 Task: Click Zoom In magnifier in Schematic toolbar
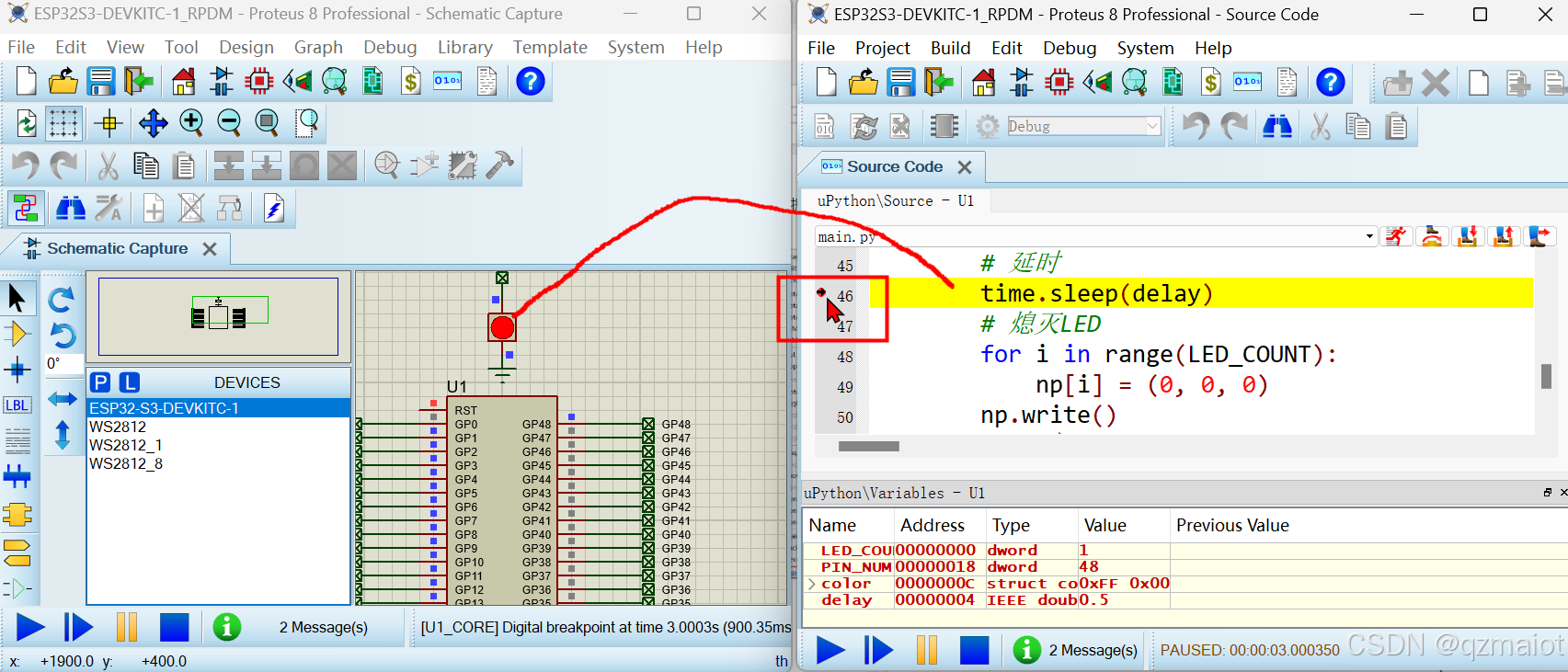(191, 122)
